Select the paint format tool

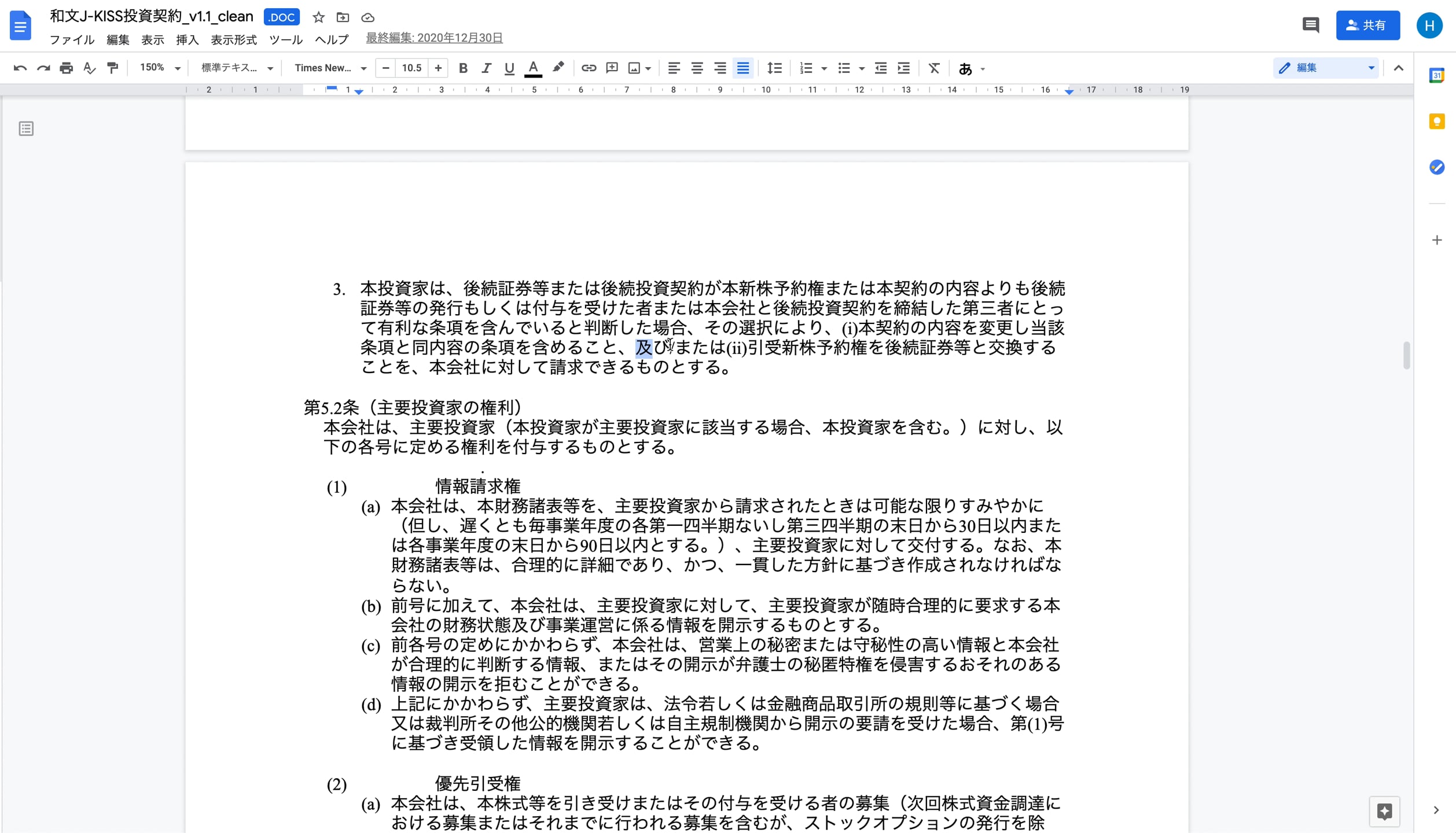(x=112, y=68)
